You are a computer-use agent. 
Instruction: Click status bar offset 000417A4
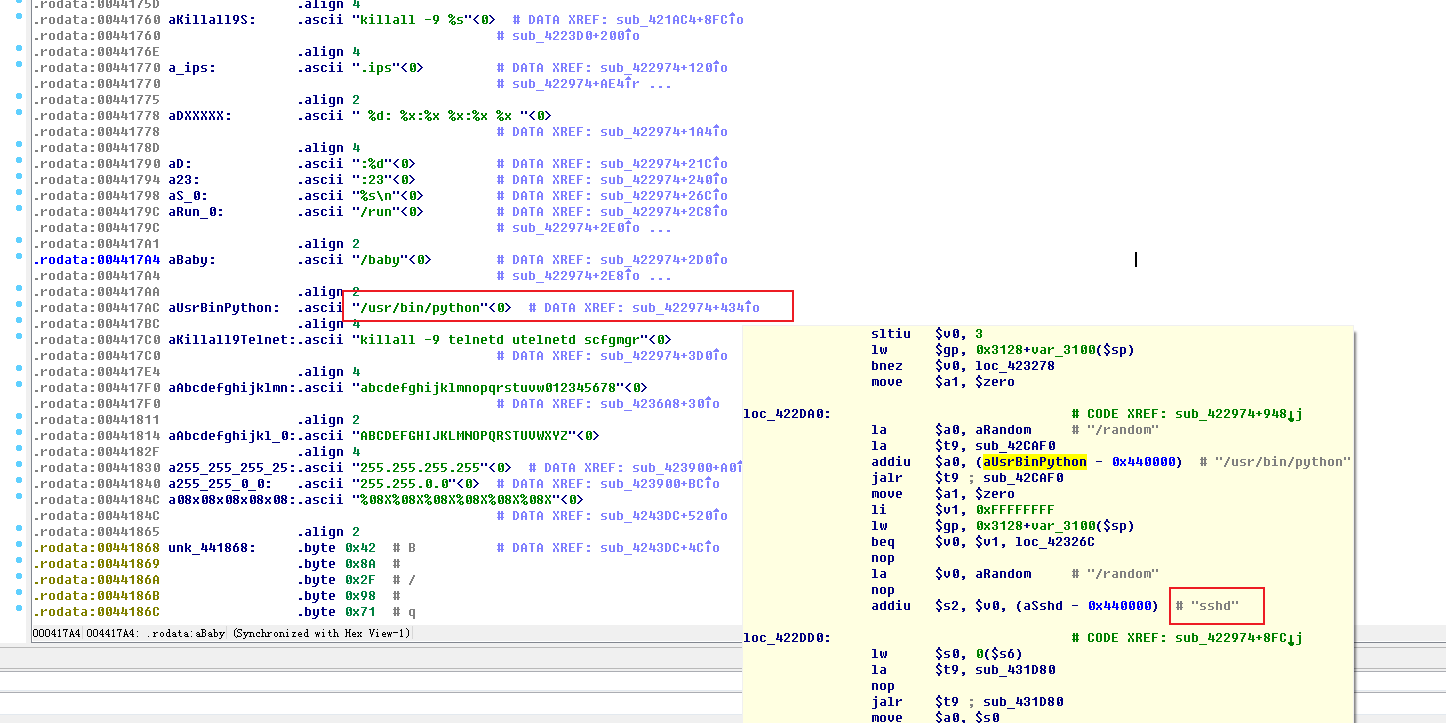click(x=57, y=633)
